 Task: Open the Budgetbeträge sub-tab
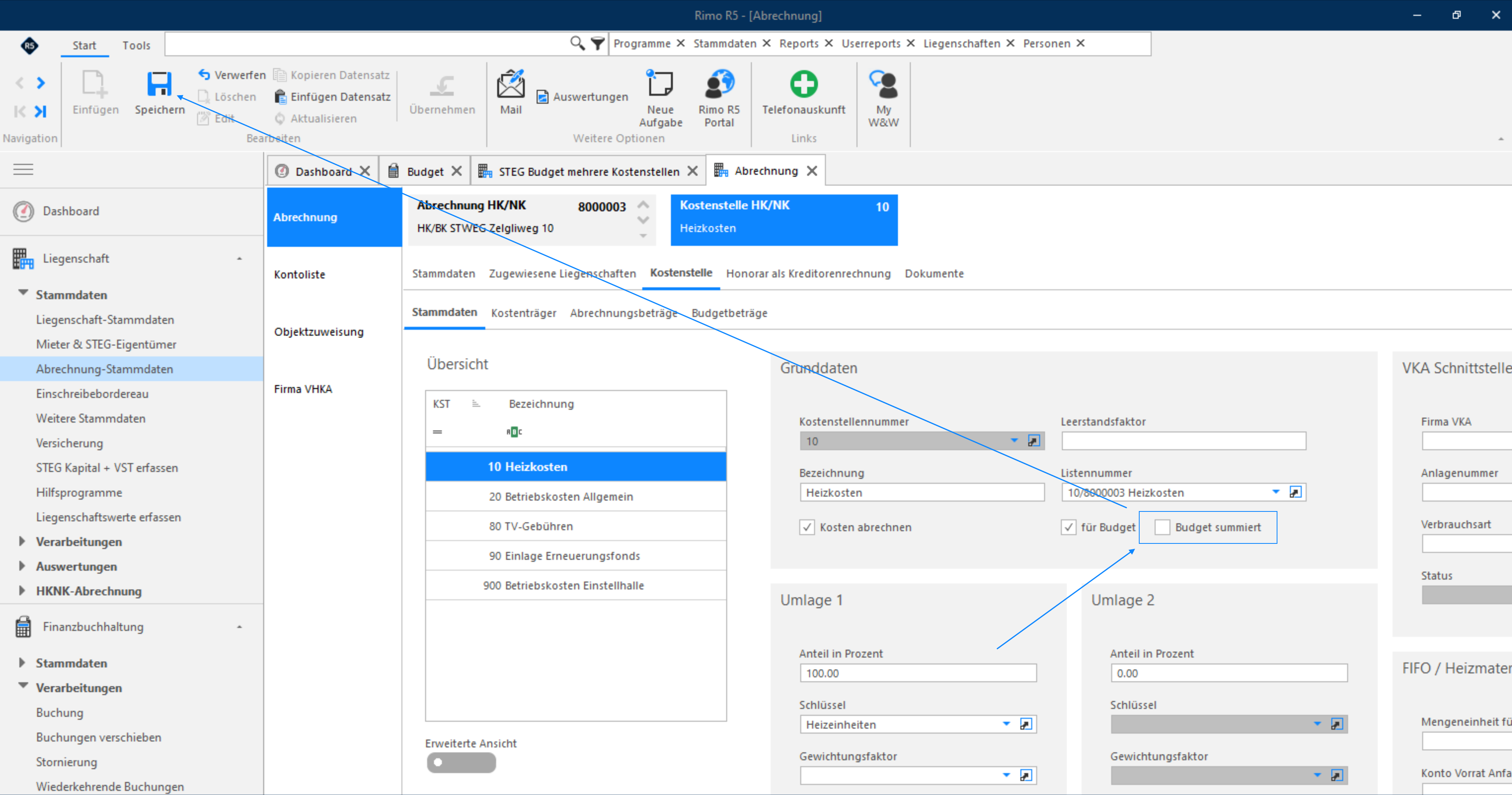click(729, 313)
